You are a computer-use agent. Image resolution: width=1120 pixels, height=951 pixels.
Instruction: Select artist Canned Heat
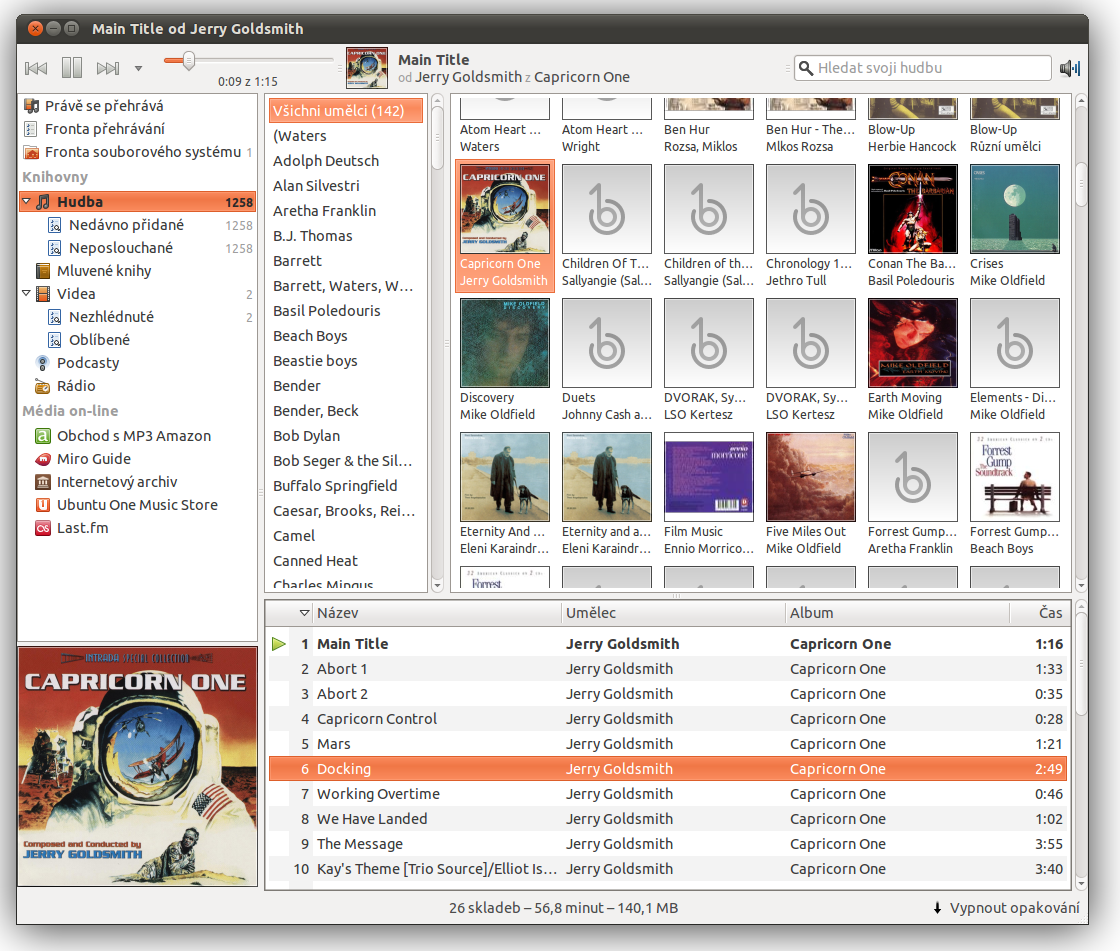(x=315, y=561)
